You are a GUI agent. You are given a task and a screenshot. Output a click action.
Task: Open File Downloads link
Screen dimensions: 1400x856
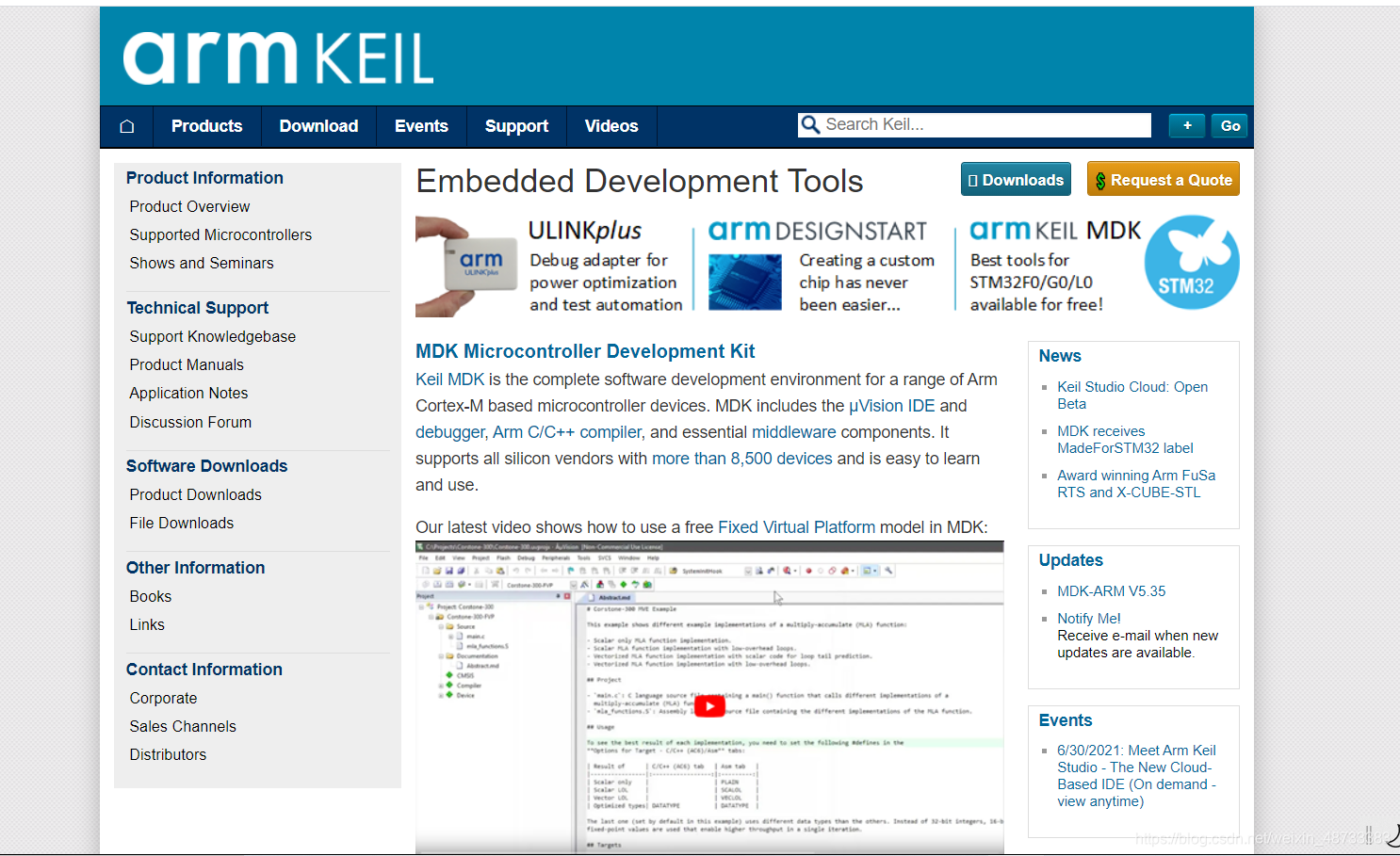click(x=182, y=524)
